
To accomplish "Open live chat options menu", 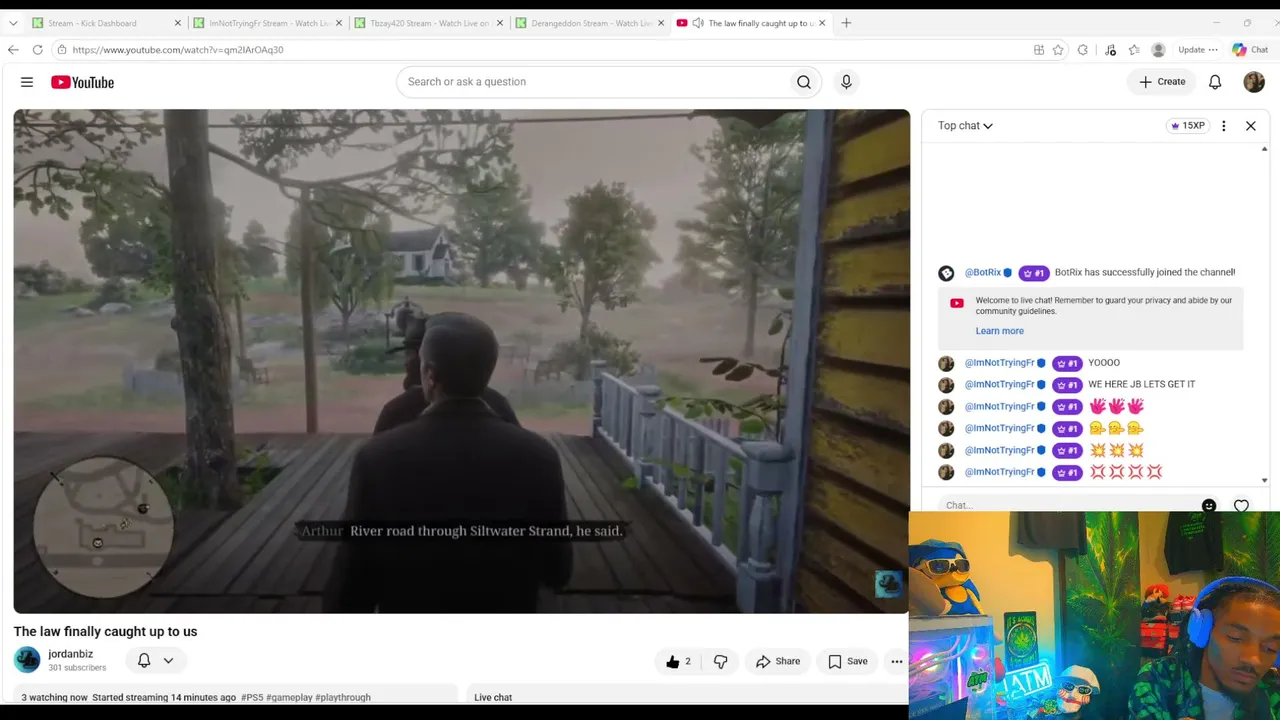I will tap(1223, 126).
